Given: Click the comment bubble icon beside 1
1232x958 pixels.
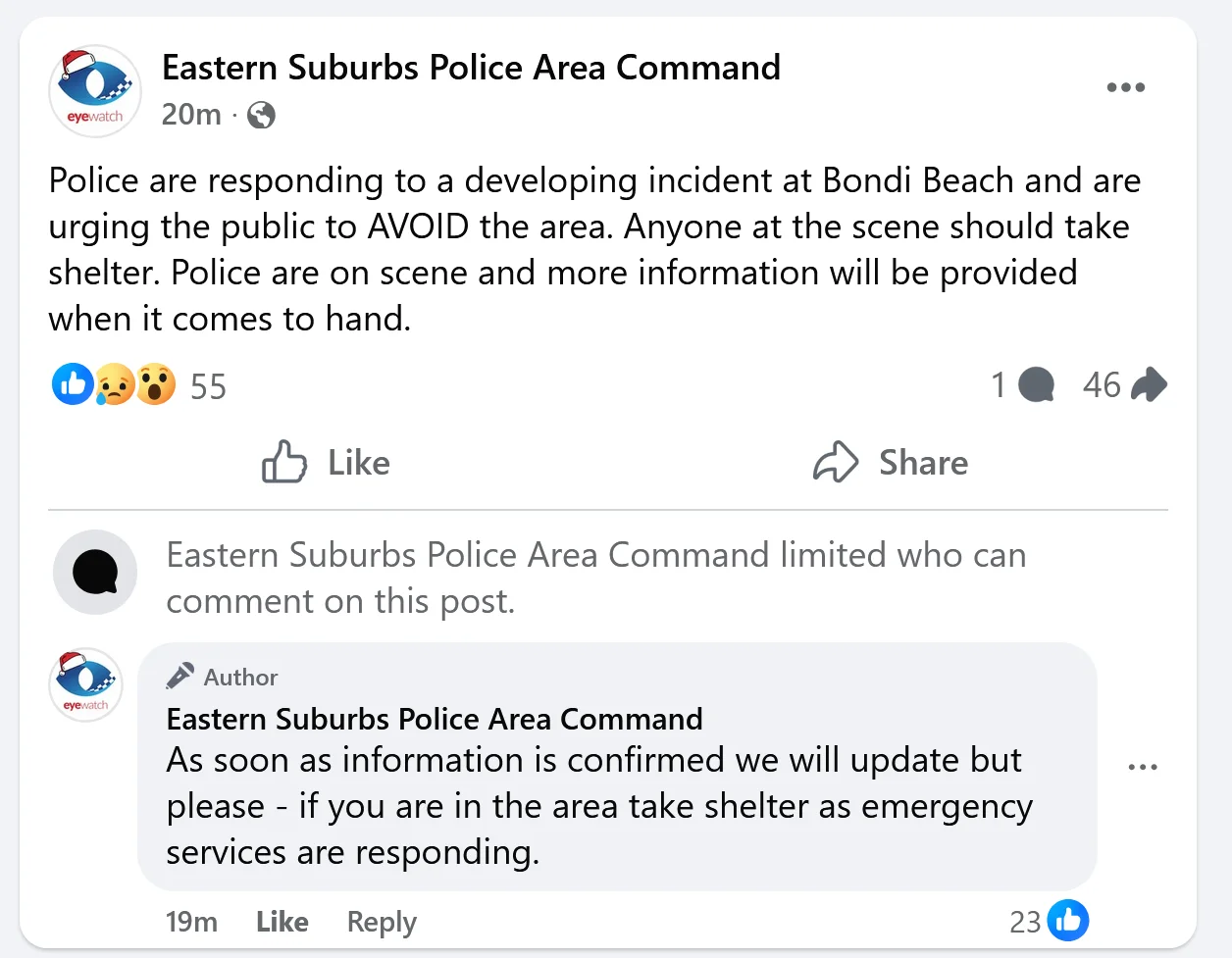Looking at the screenshot, I should [x=1036, y=384].
